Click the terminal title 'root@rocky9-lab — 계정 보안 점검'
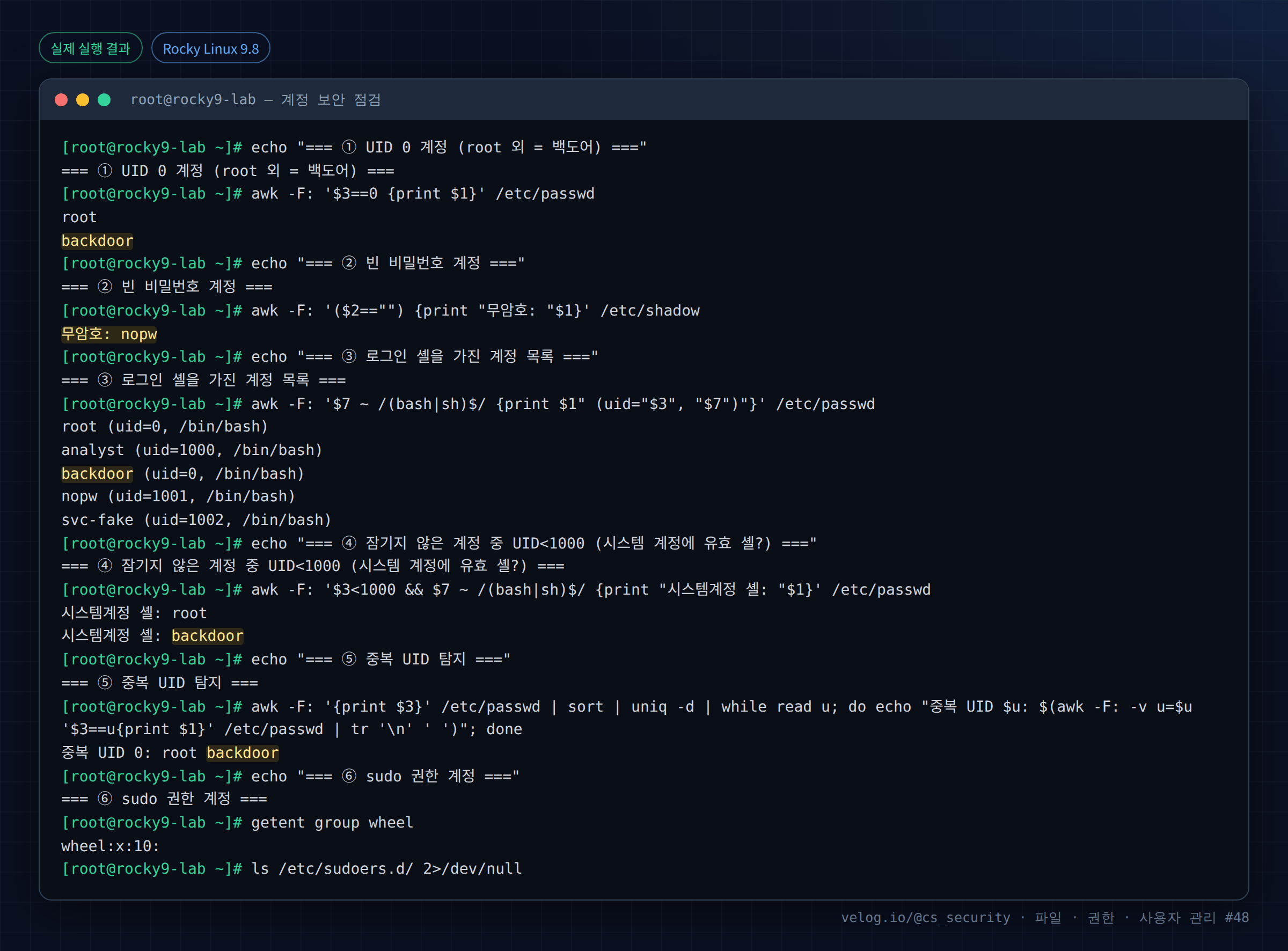This screenshot has width=1288, height=951. (255, 100)
